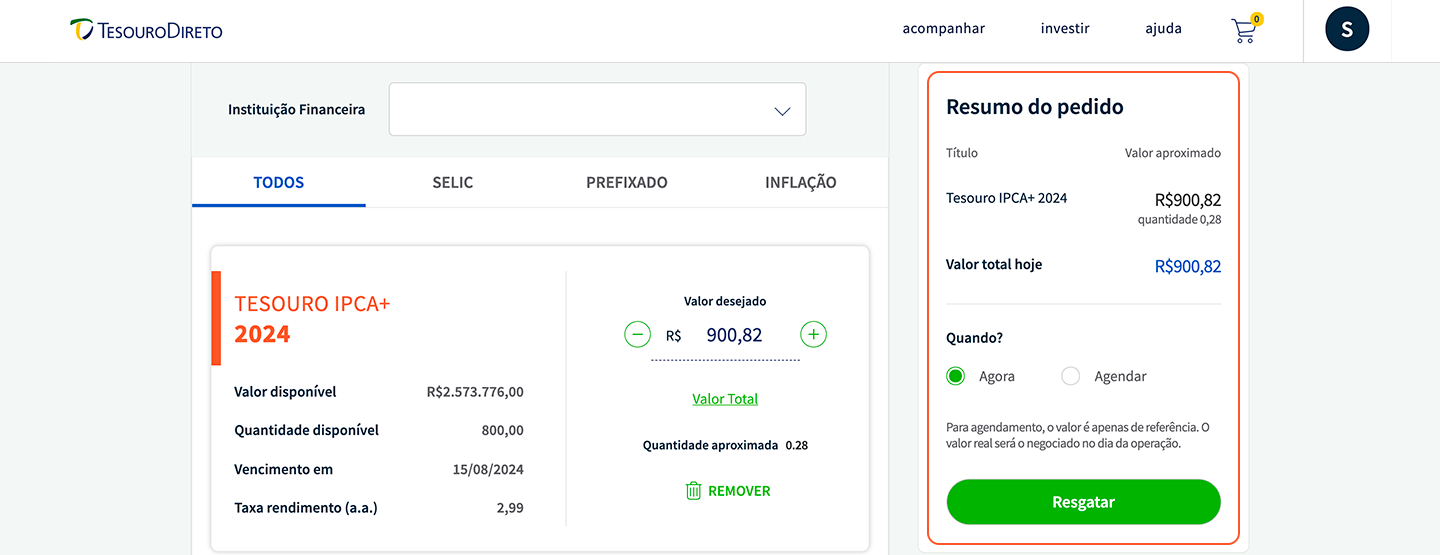Expand the Instituição Financeira dropdown

click(597, 109)
